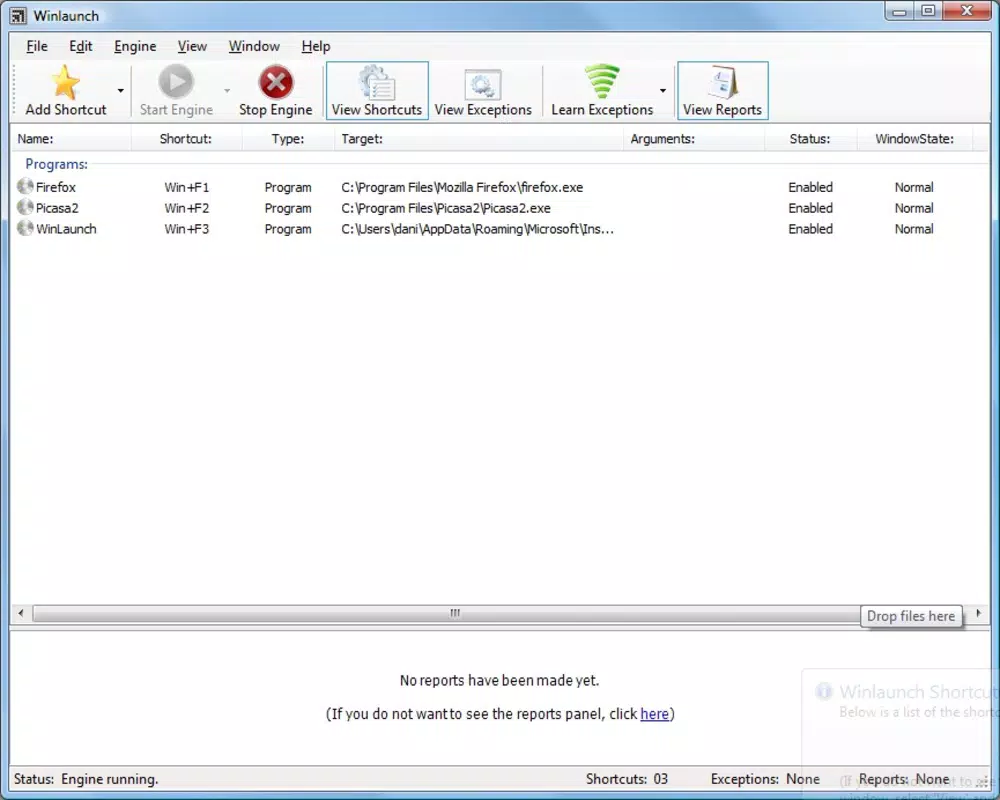
Task: Select the Picasa2 shortcut name
Action: (57, 208)
